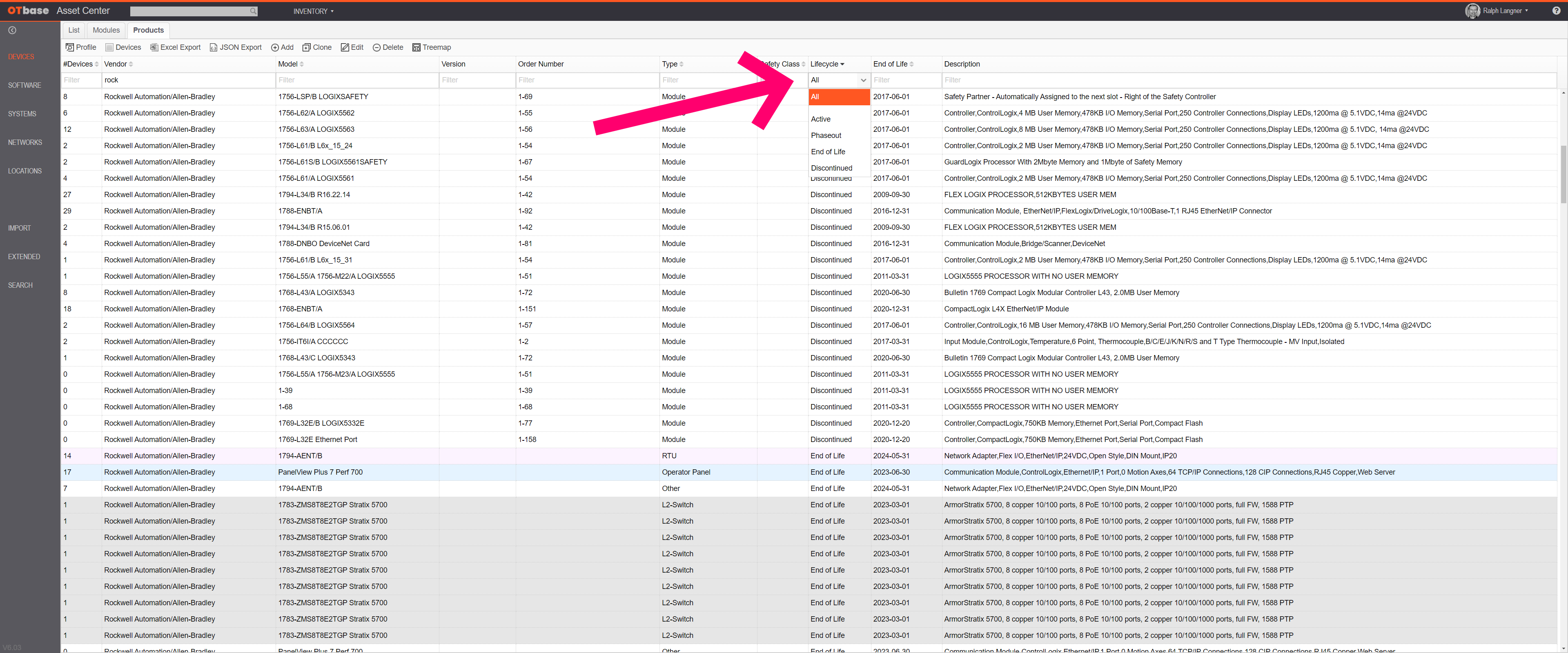Open Devices view from the toolbar
The height and width of the screenshot is (653, 1568).
[x=123, y=47]
